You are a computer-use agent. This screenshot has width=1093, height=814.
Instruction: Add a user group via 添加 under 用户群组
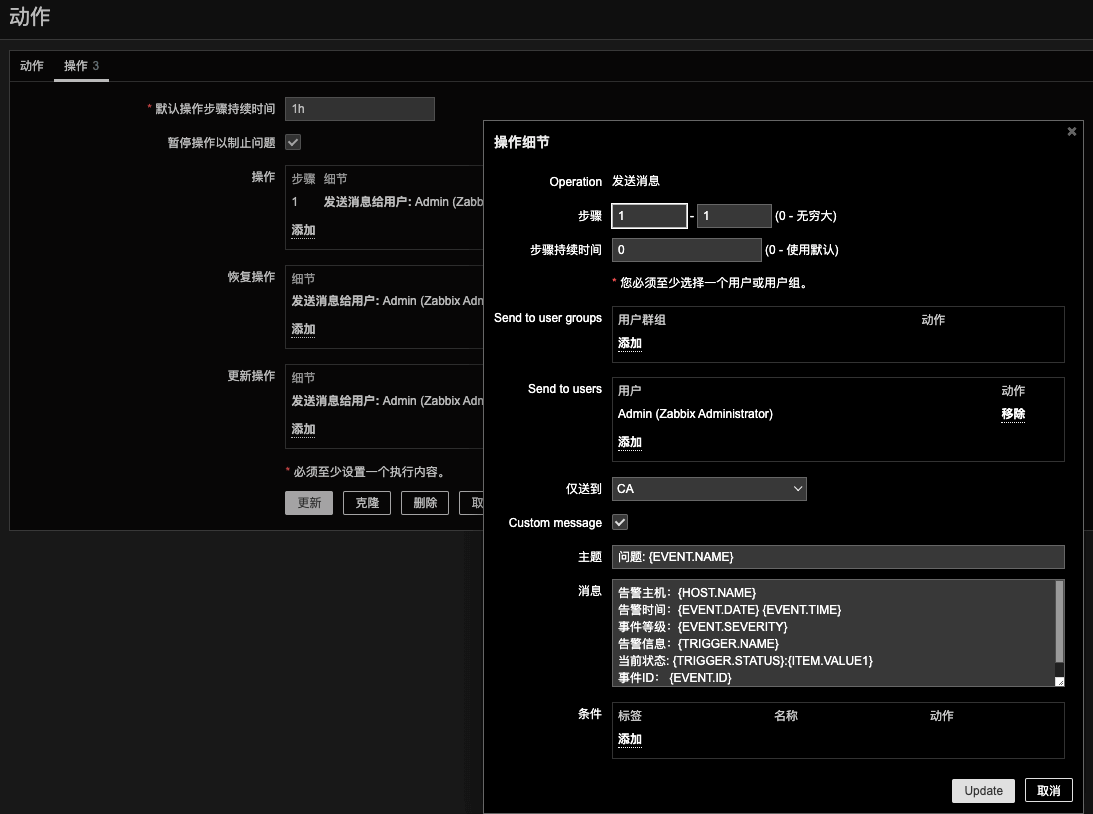pyautogui.click(x=629, y=343)
